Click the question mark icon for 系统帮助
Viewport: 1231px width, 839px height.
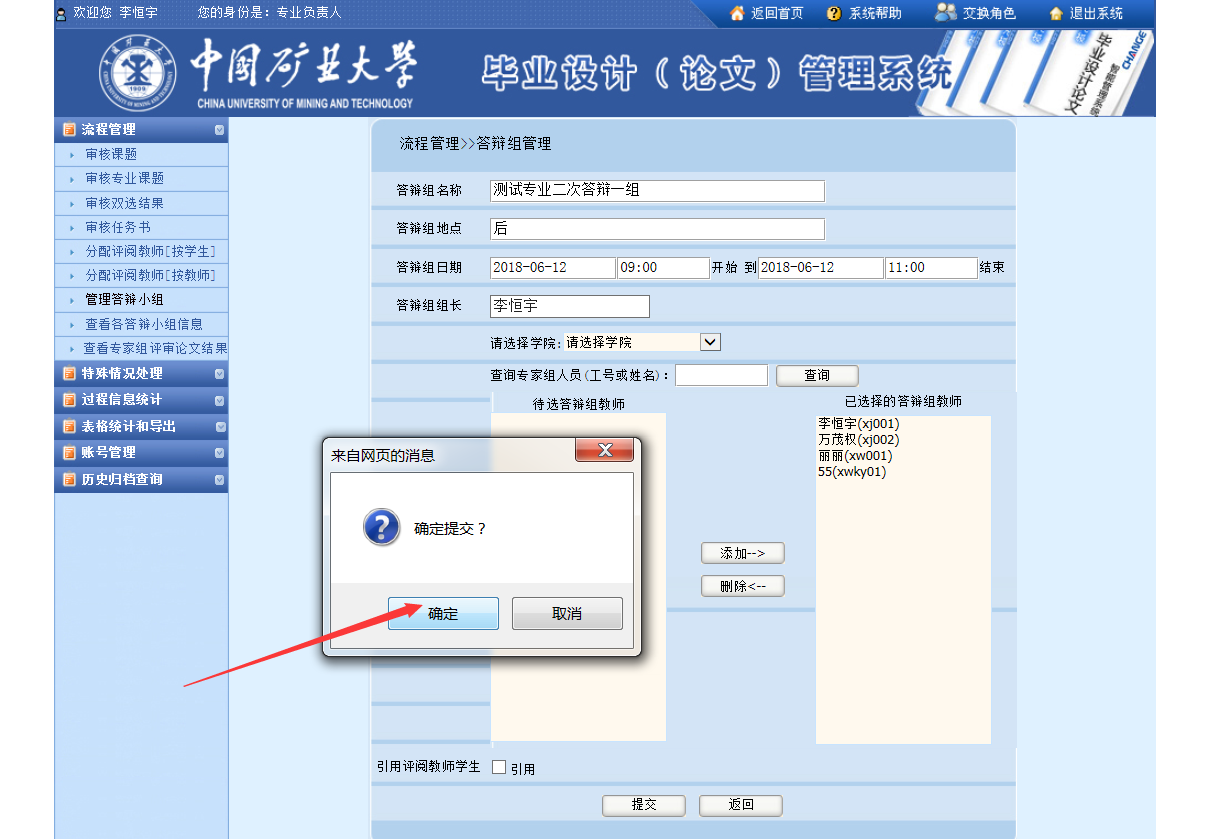click(x=834, y=13)
